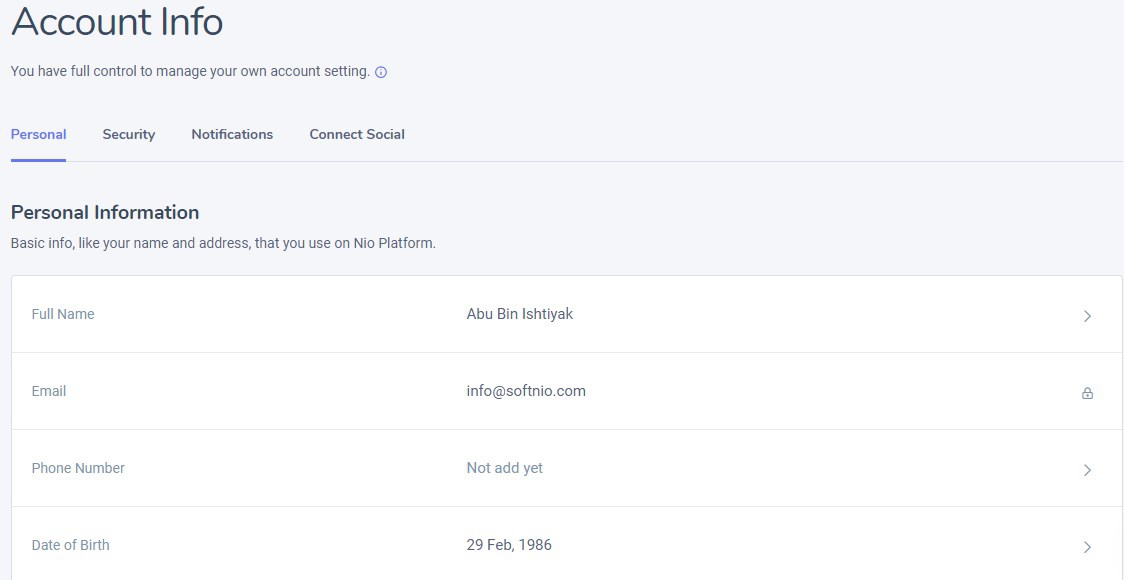Open the Security tab
1124x580 pixels.
128,134
